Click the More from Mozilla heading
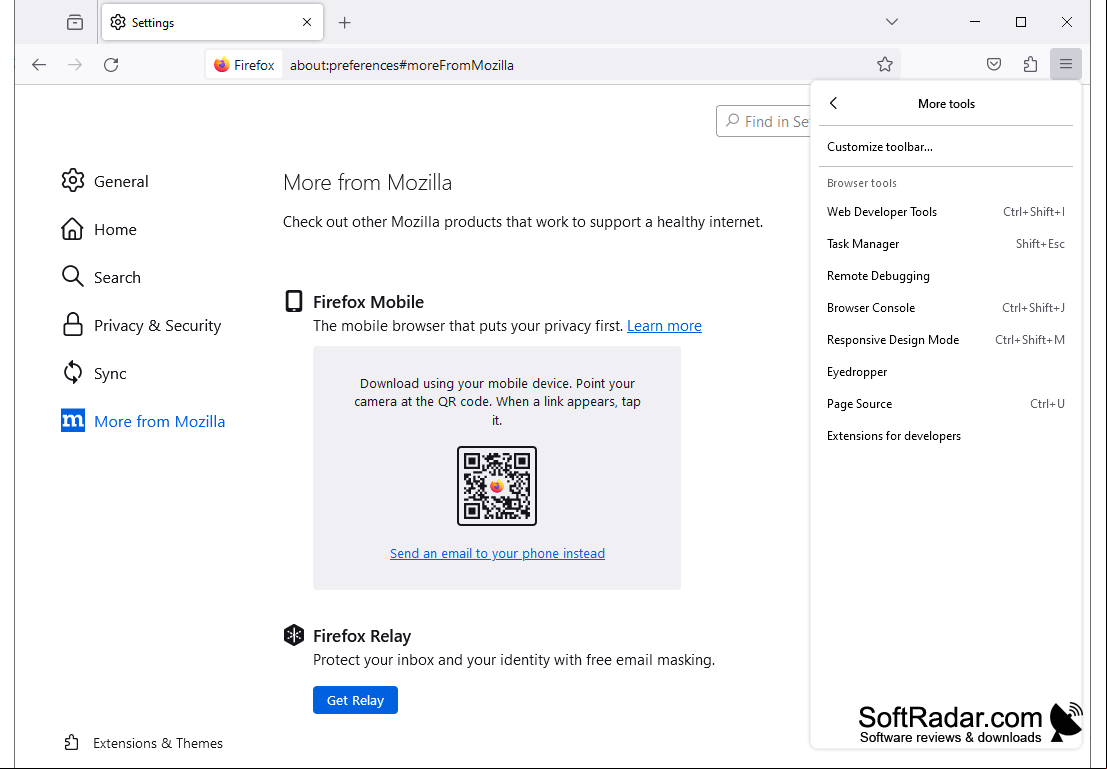 tap(367, 182)
